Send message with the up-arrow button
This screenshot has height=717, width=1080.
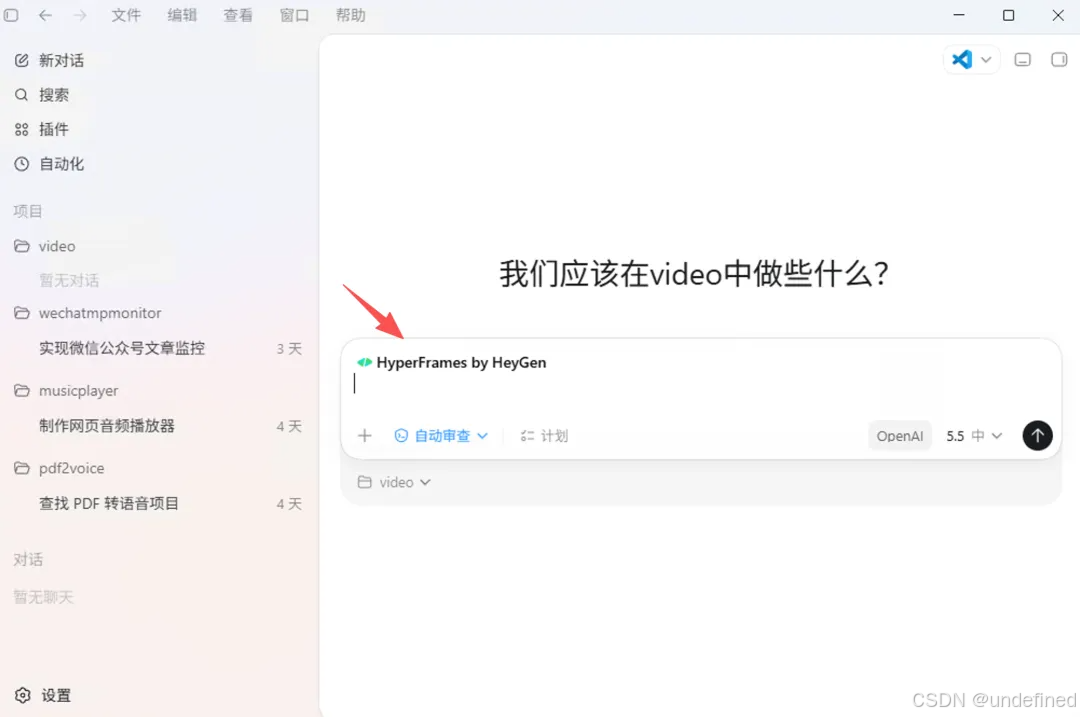(1037, 435)
